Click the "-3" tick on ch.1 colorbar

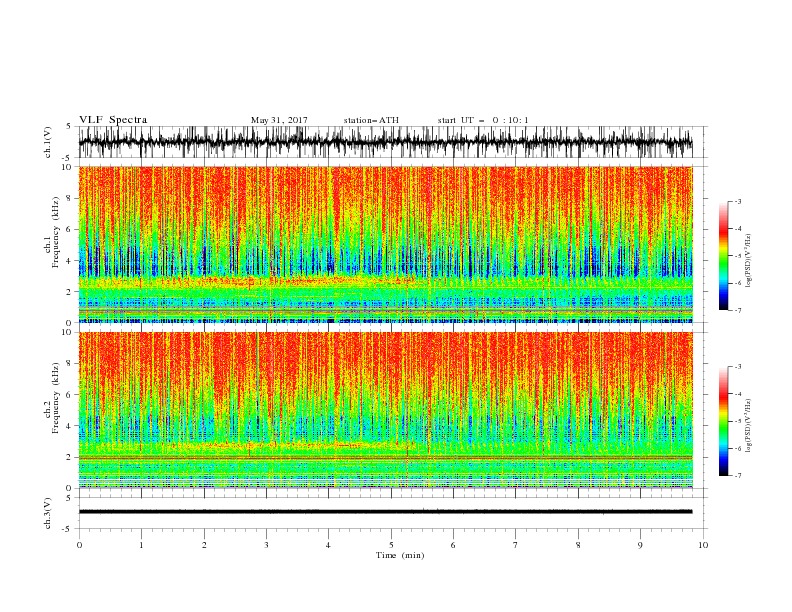point(737,201)
